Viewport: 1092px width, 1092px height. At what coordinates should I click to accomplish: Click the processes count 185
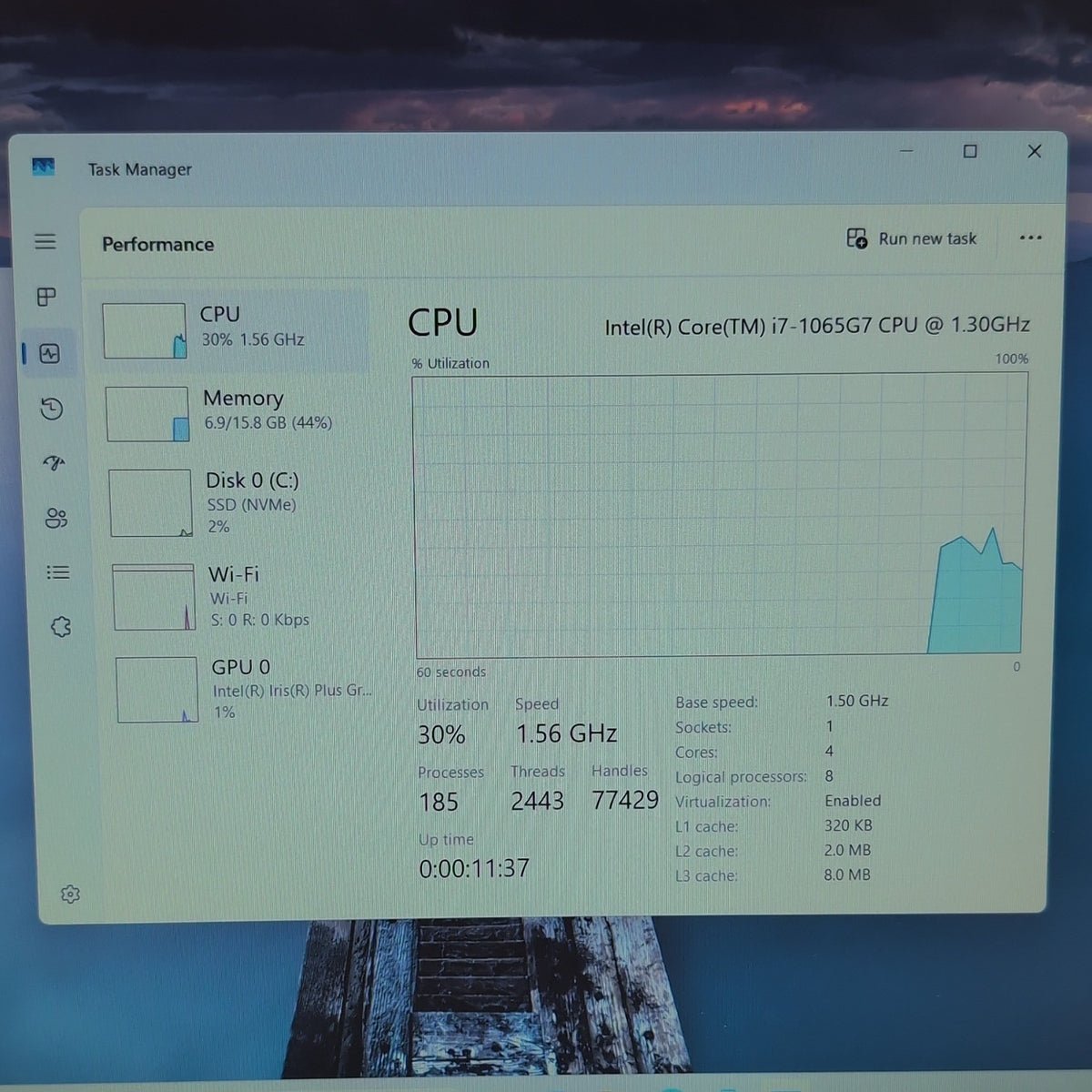pos(439,802)
